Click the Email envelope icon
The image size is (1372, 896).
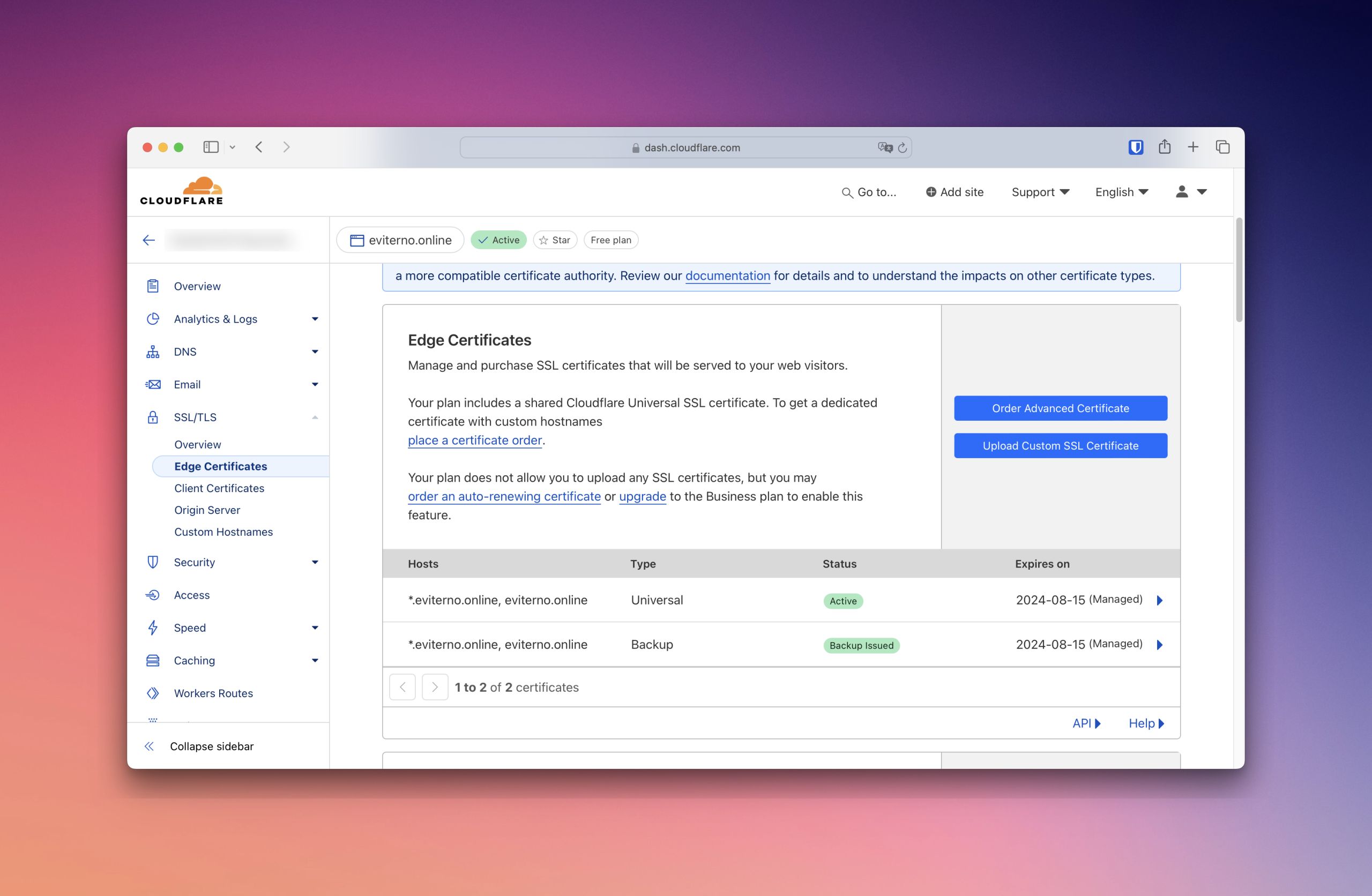[153, 385]
